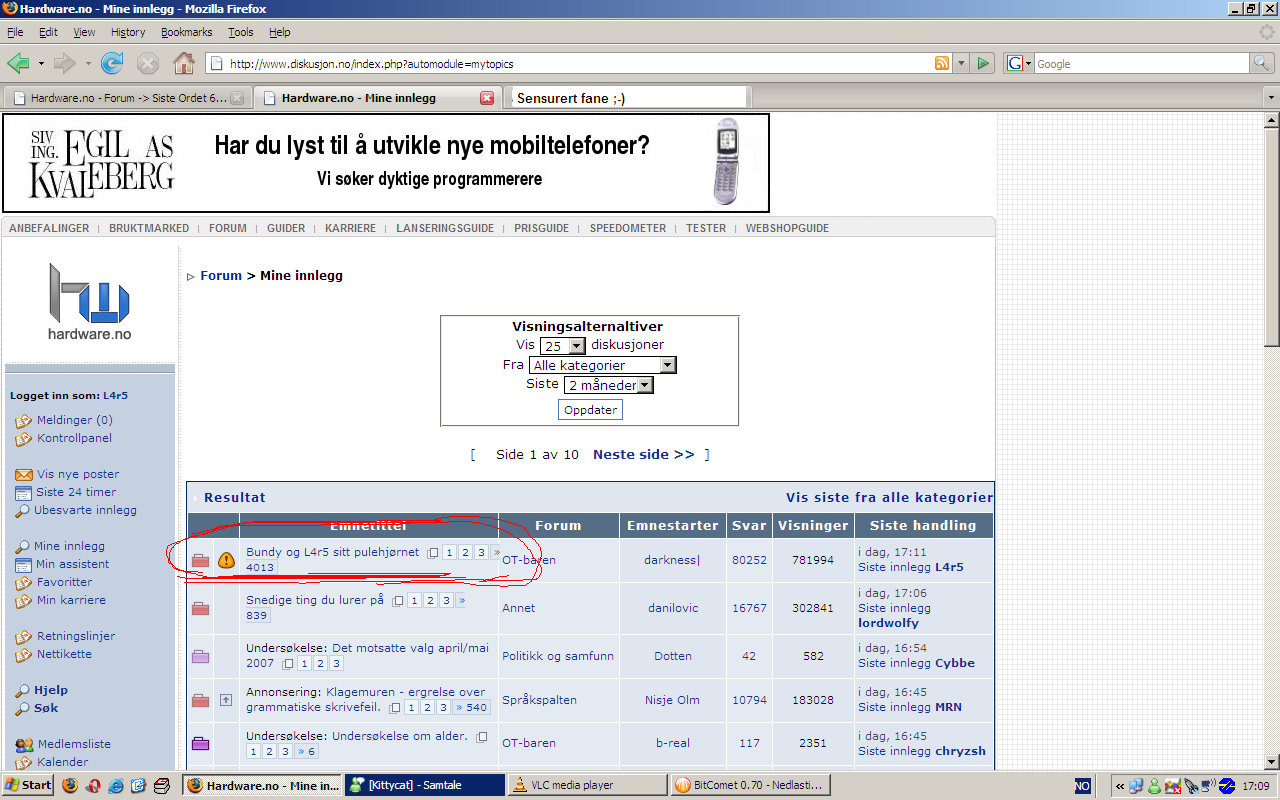Click the hardware.no logo
Viewport: 1280px width, 800px height.
click(x=90, y=301)
